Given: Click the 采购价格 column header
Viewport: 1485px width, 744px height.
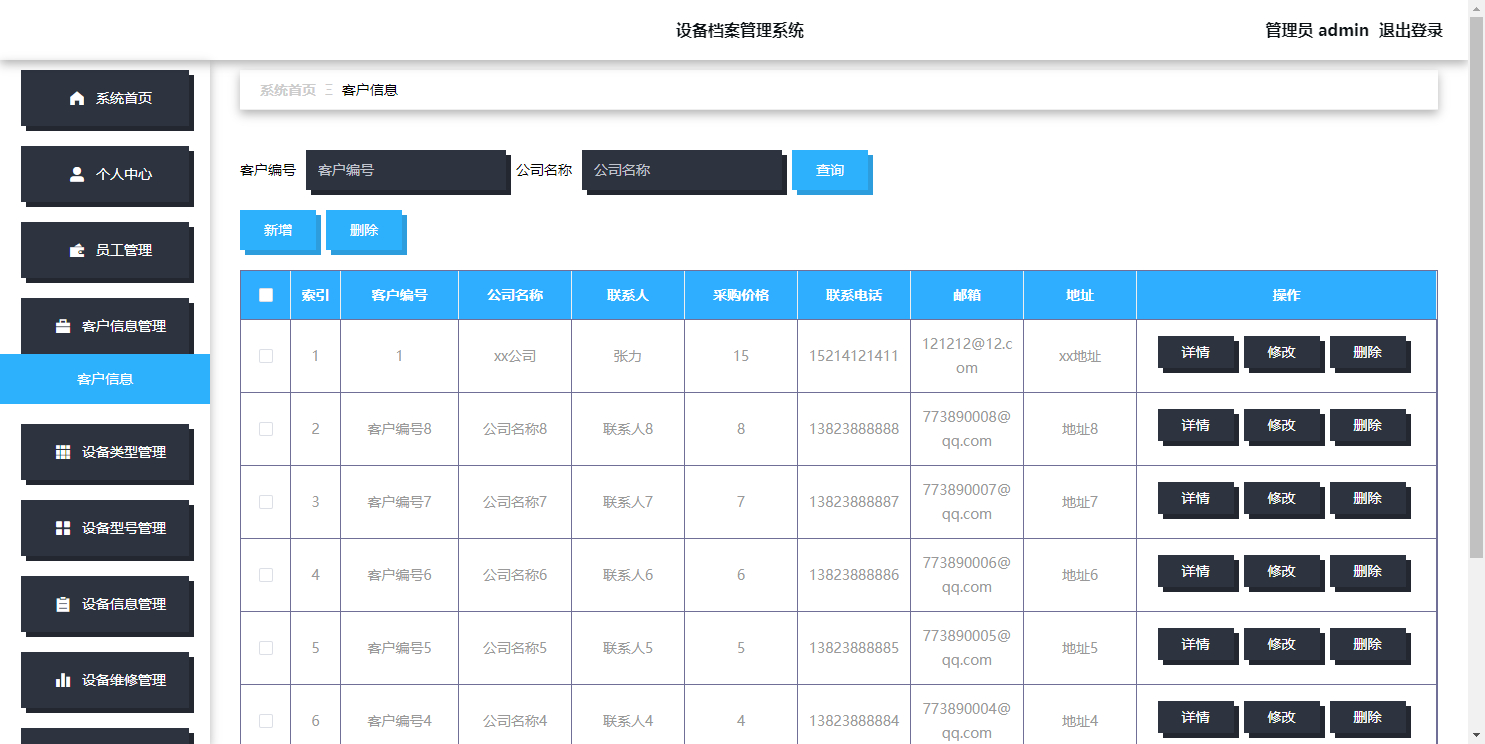Looking at the screenshot, I should point(741,295).
